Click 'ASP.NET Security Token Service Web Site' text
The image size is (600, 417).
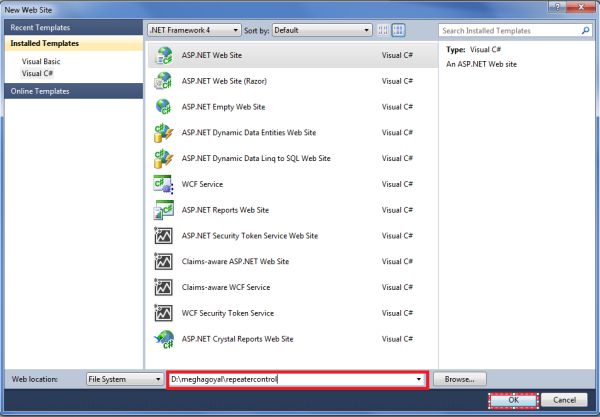pyautogui.click(x=250, y=236)
